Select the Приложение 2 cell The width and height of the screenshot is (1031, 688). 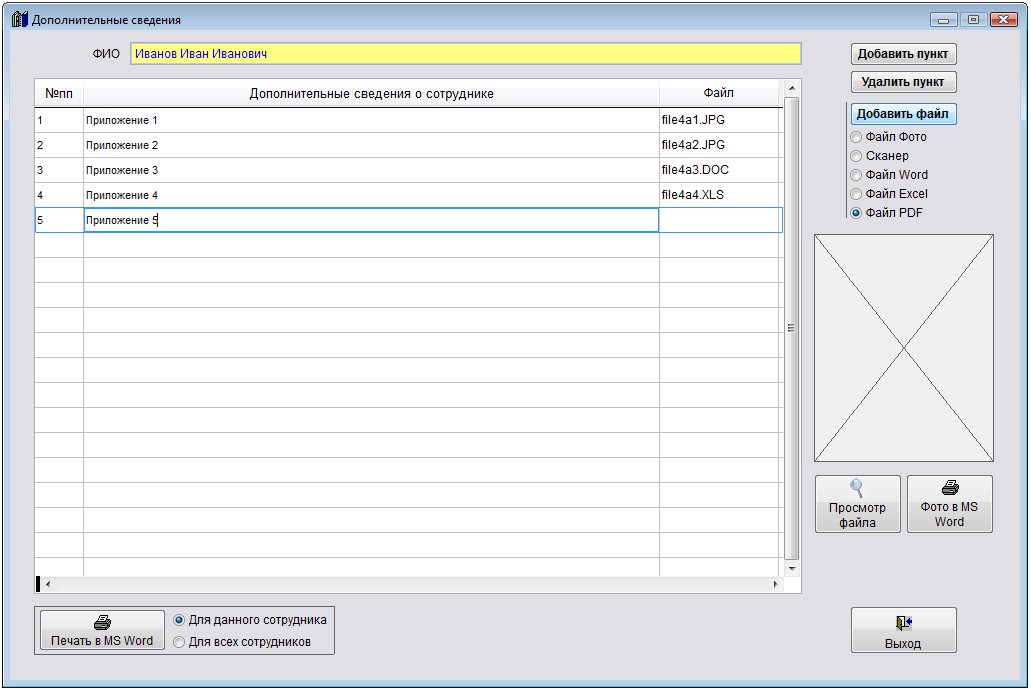372,145
